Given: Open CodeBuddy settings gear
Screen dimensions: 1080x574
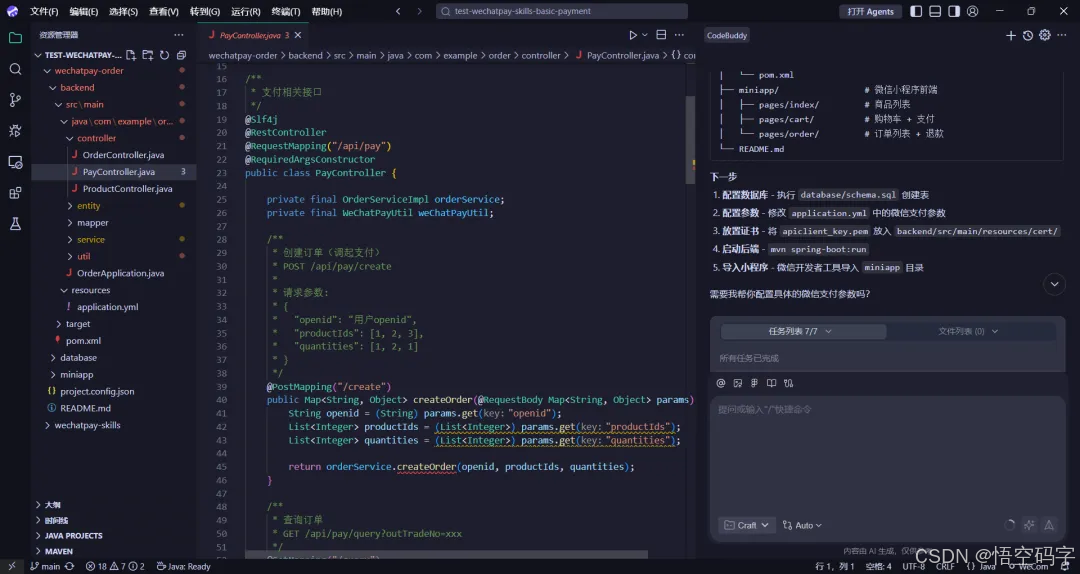Looking at the screenshot, I should 1045,35.
